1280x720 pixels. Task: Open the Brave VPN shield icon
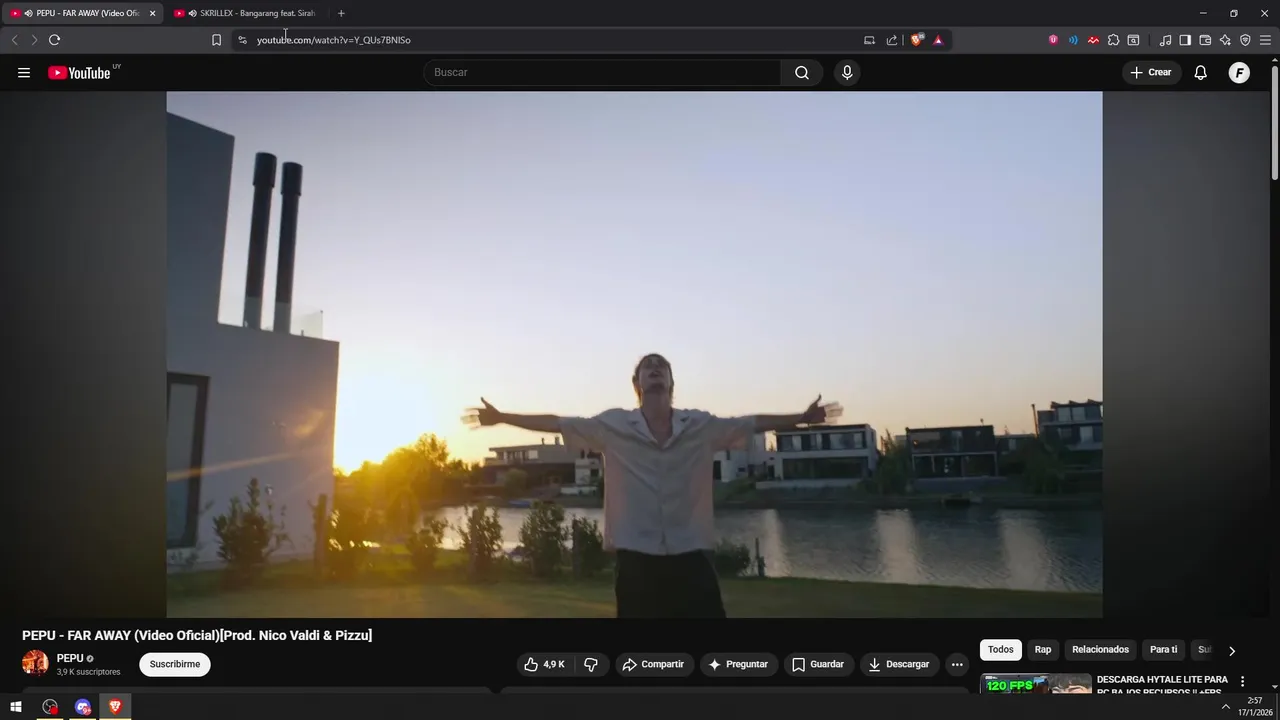point(1245,40)
